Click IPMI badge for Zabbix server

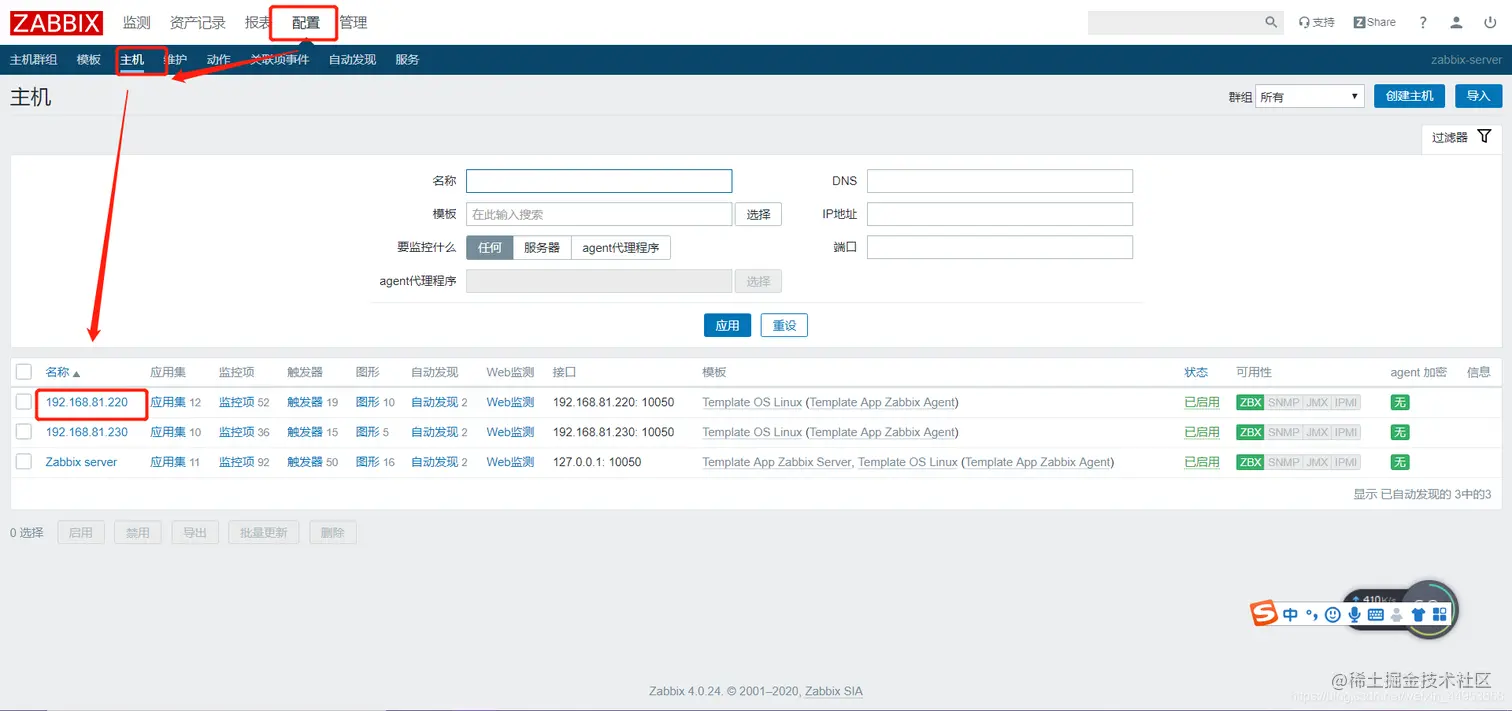point(1346,462)
